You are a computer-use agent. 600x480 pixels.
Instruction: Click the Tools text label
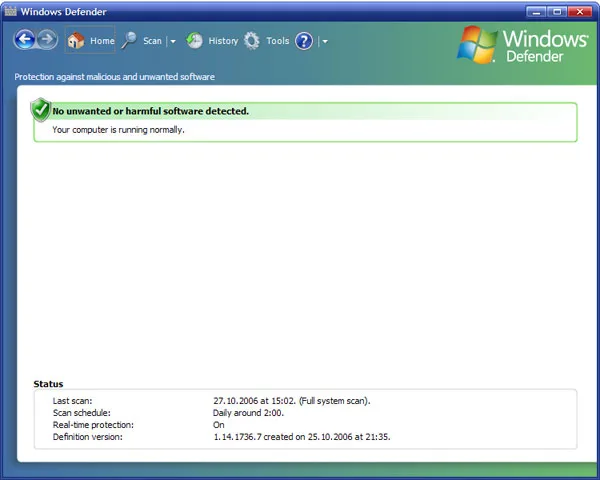(278, 41)
